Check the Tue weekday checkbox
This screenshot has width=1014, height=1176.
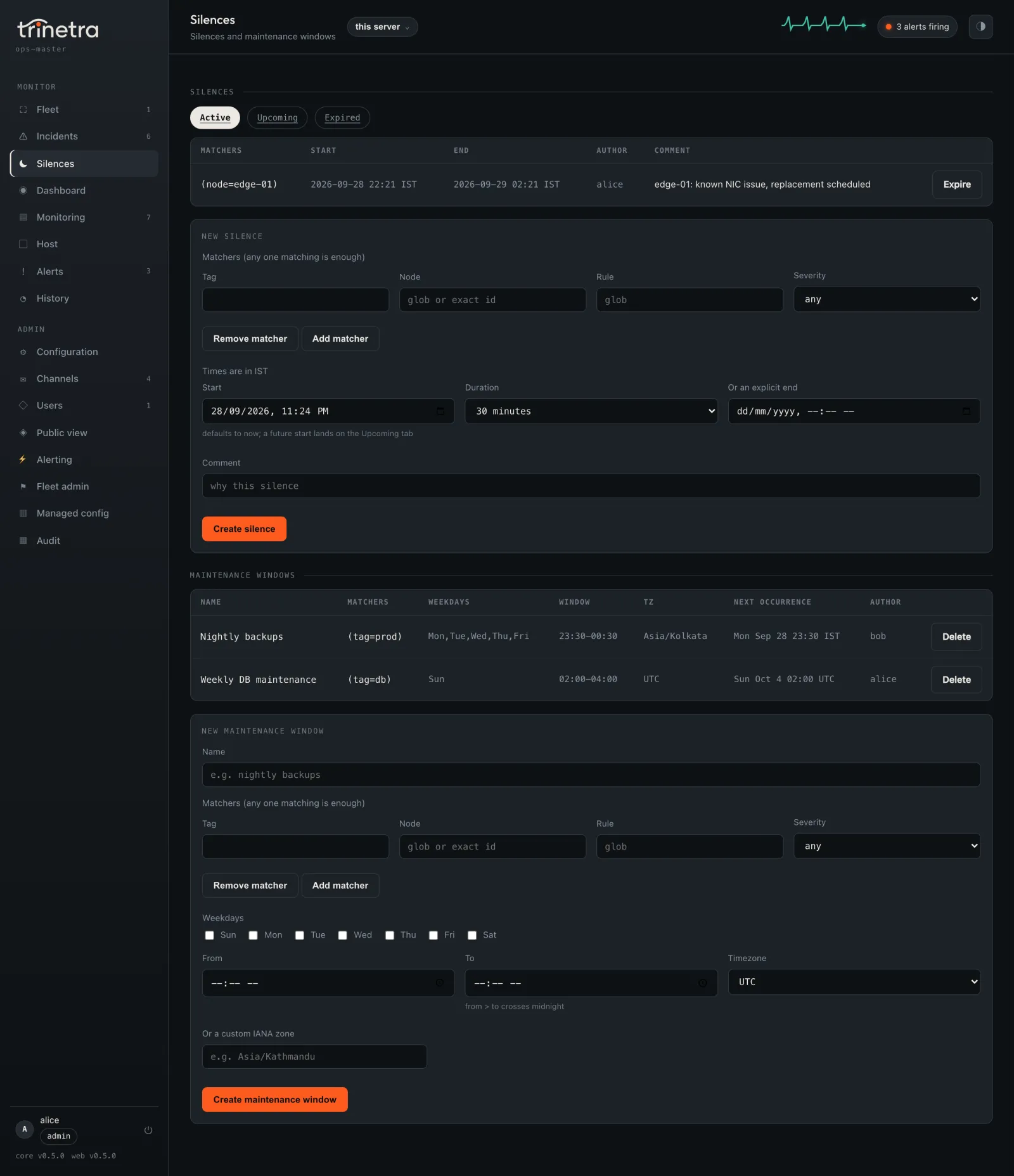click(x=300, y=935)
